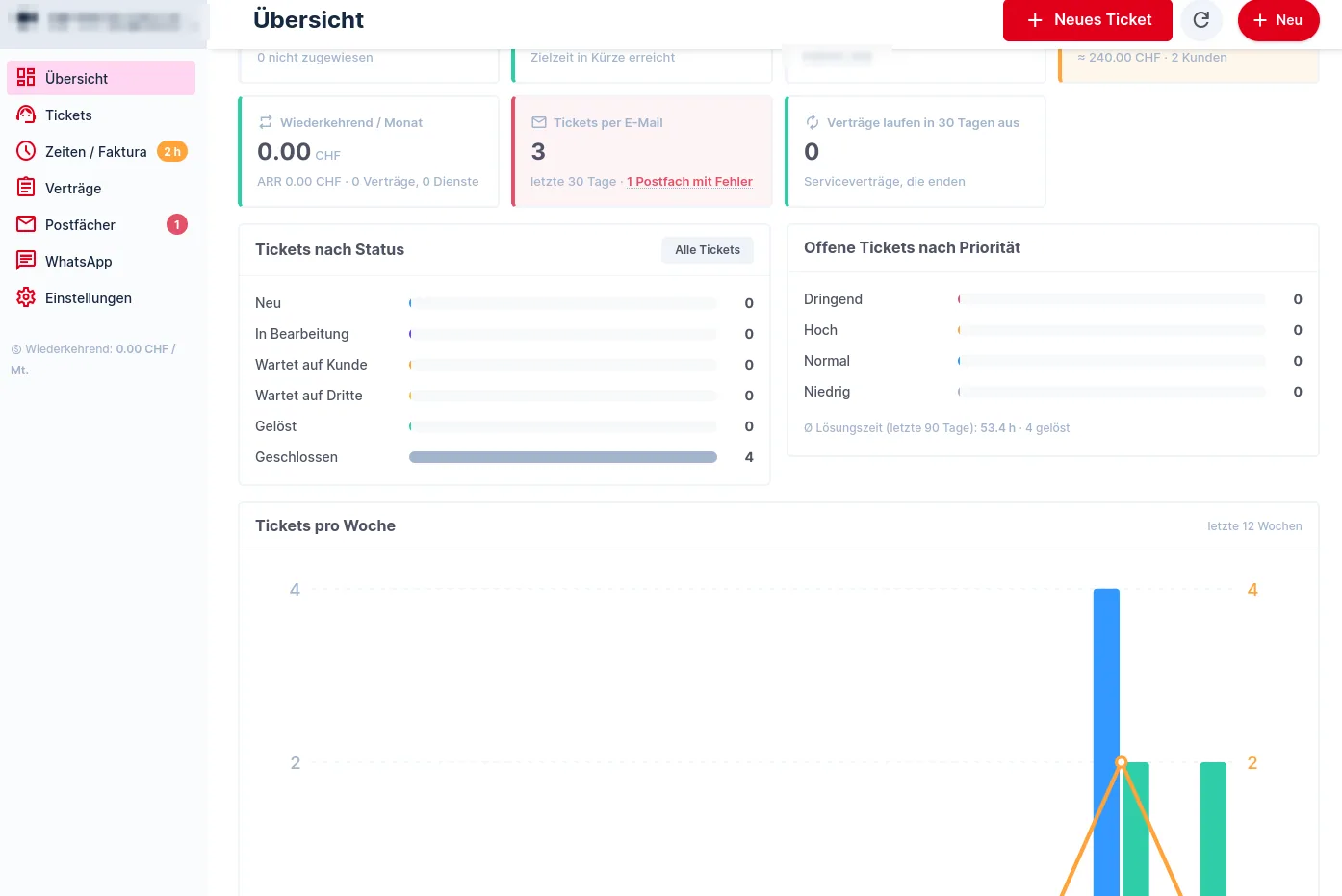This screenshot has width=1342, height=896.
Task: Click the 'Gelöst' status label
Action: [x=275, y=426]
